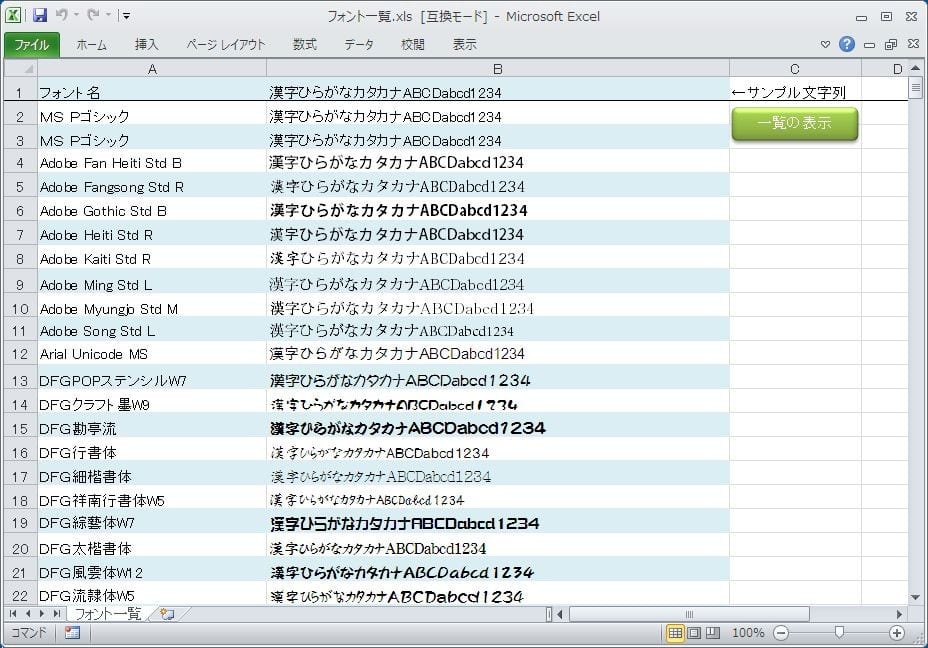This screenshot has height=648, width=928.
Task: Switch to Page Layout view
Action: [x=693, y=633]
